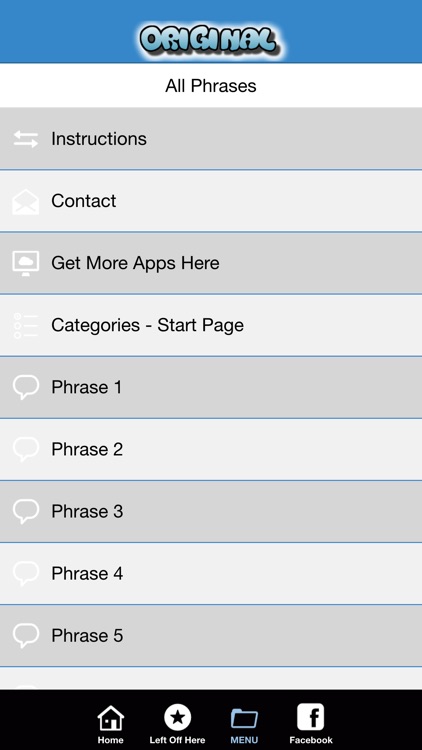Tap the Categories list icon
The width and height of the screenshot is (422, 750).
pyautogui.click(x=25, y=325)
